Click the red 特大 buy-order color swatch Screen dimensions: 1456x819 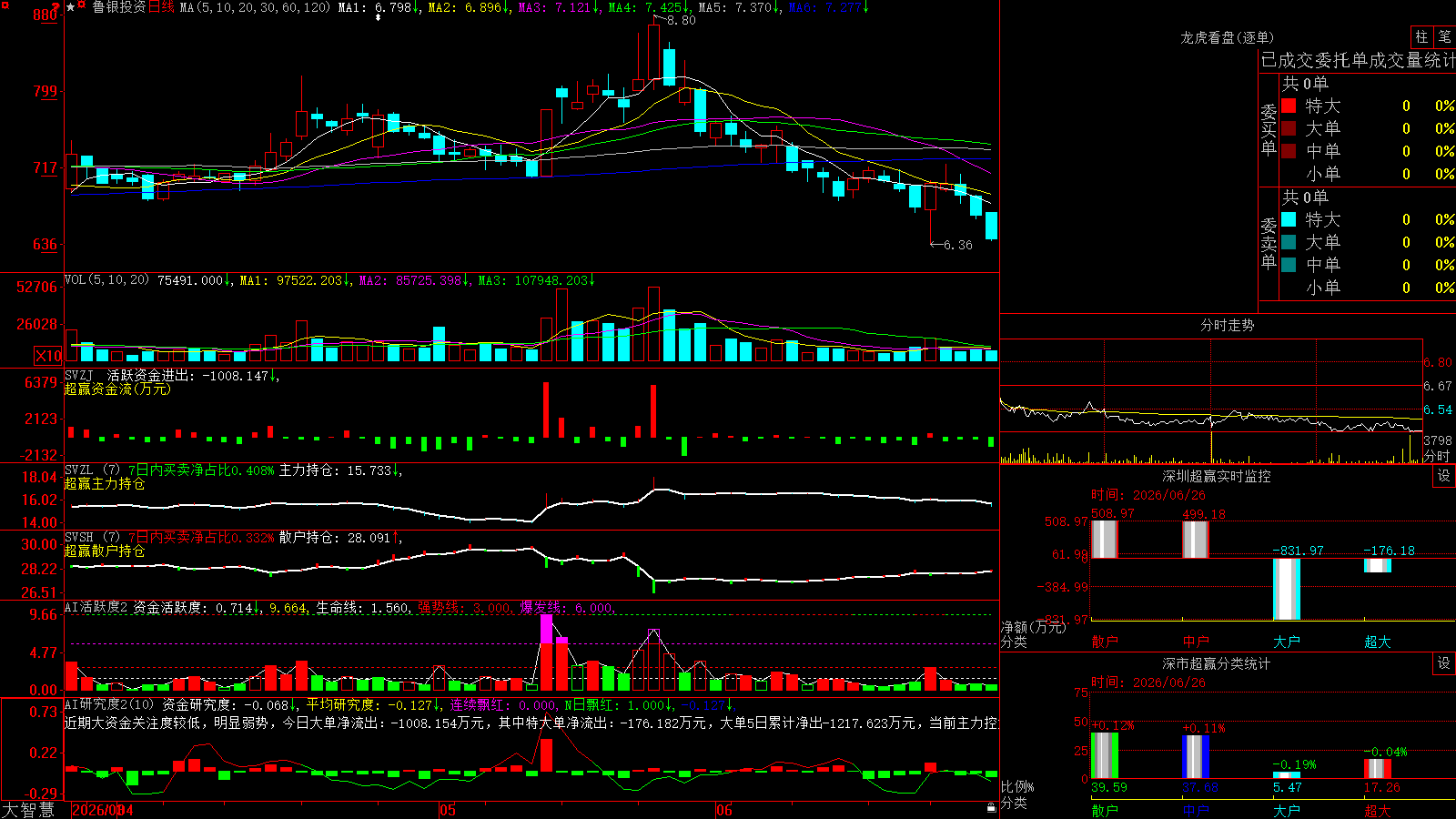pos(1289,106)
